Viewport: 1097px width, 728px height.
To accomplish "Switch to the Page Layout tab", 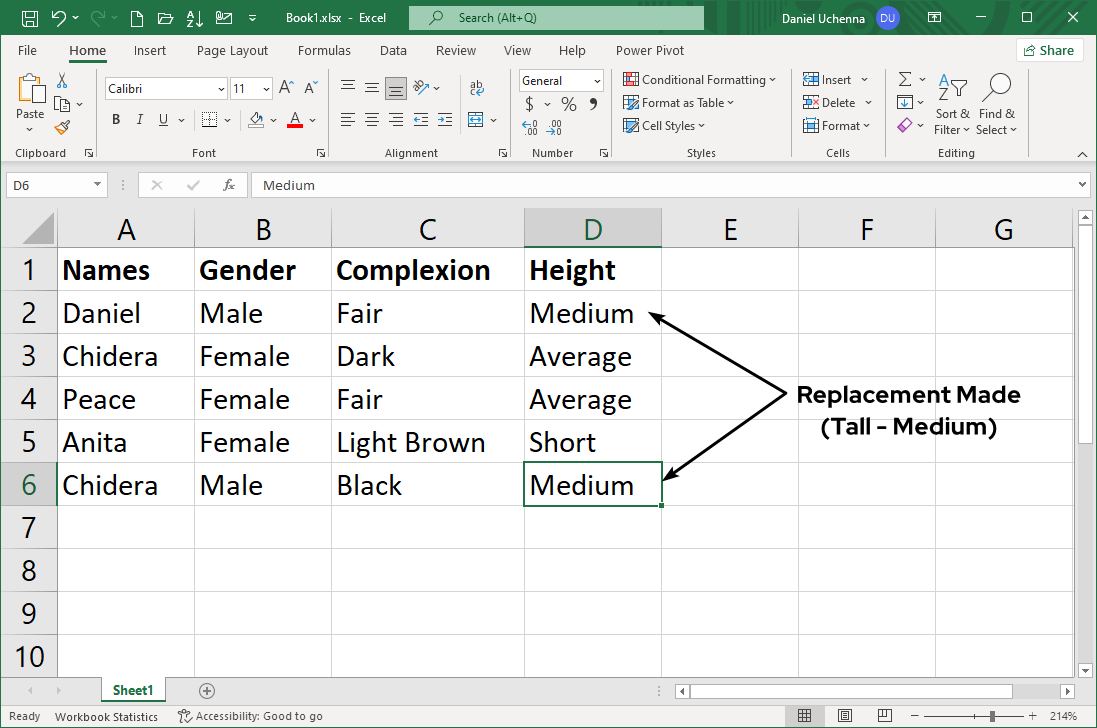I will pos(232,51).
